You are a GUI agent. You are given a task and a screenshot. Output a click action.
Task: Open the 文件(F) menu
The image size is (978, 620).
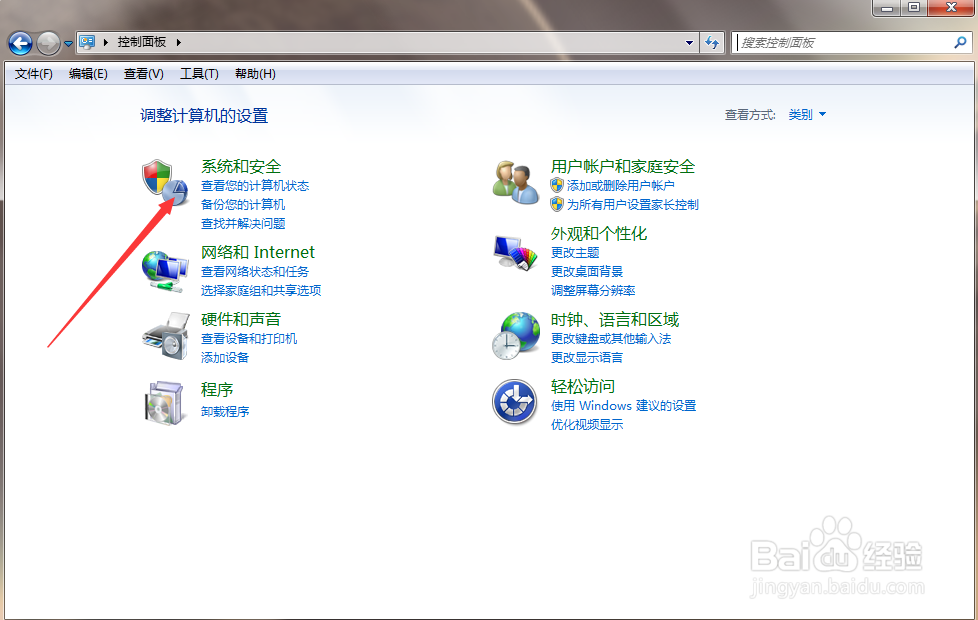(34, 74)
